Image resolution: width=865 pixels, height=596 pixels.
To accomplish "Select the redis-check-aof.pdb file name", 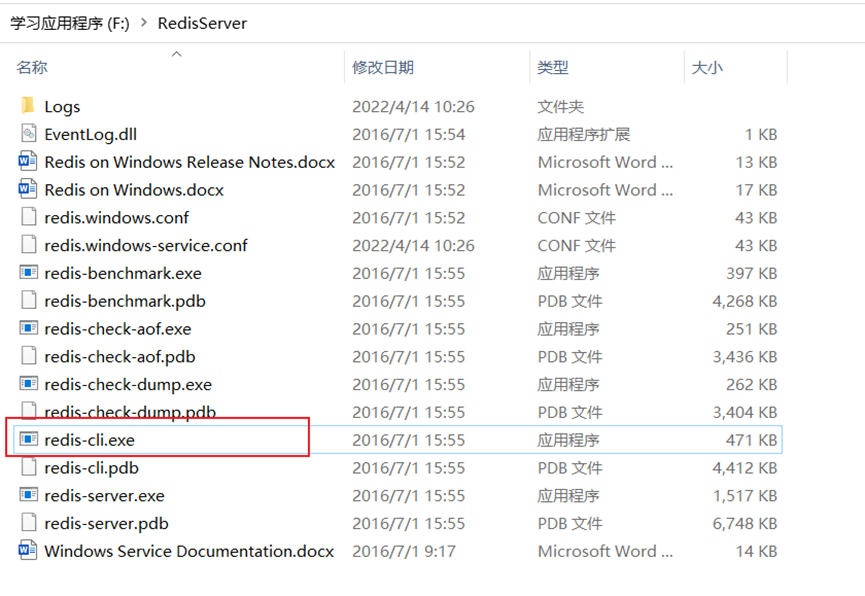I will click(120, 356).
